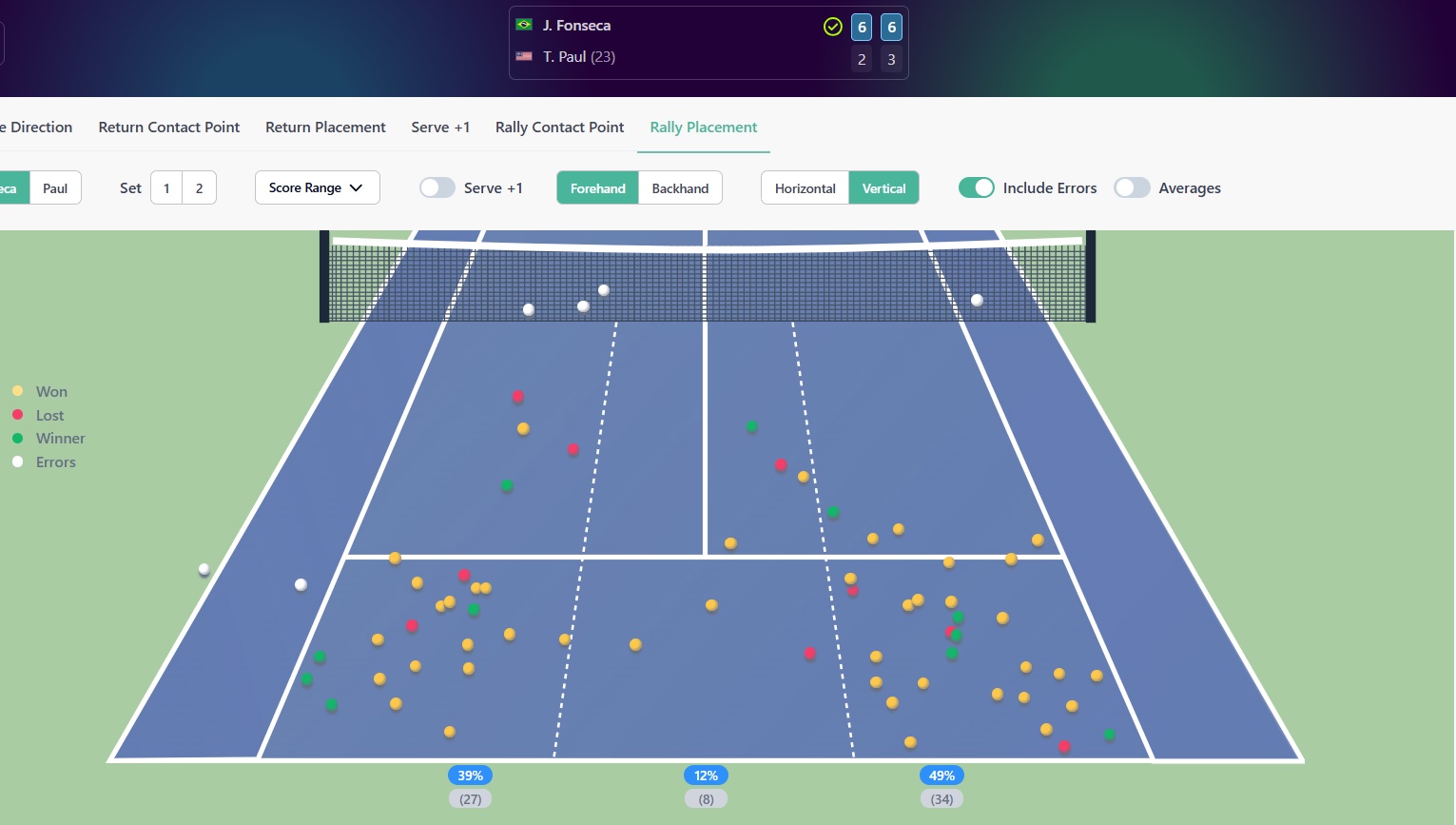
Task: Turn on the Averages toggle
Action: [1132, 188]
